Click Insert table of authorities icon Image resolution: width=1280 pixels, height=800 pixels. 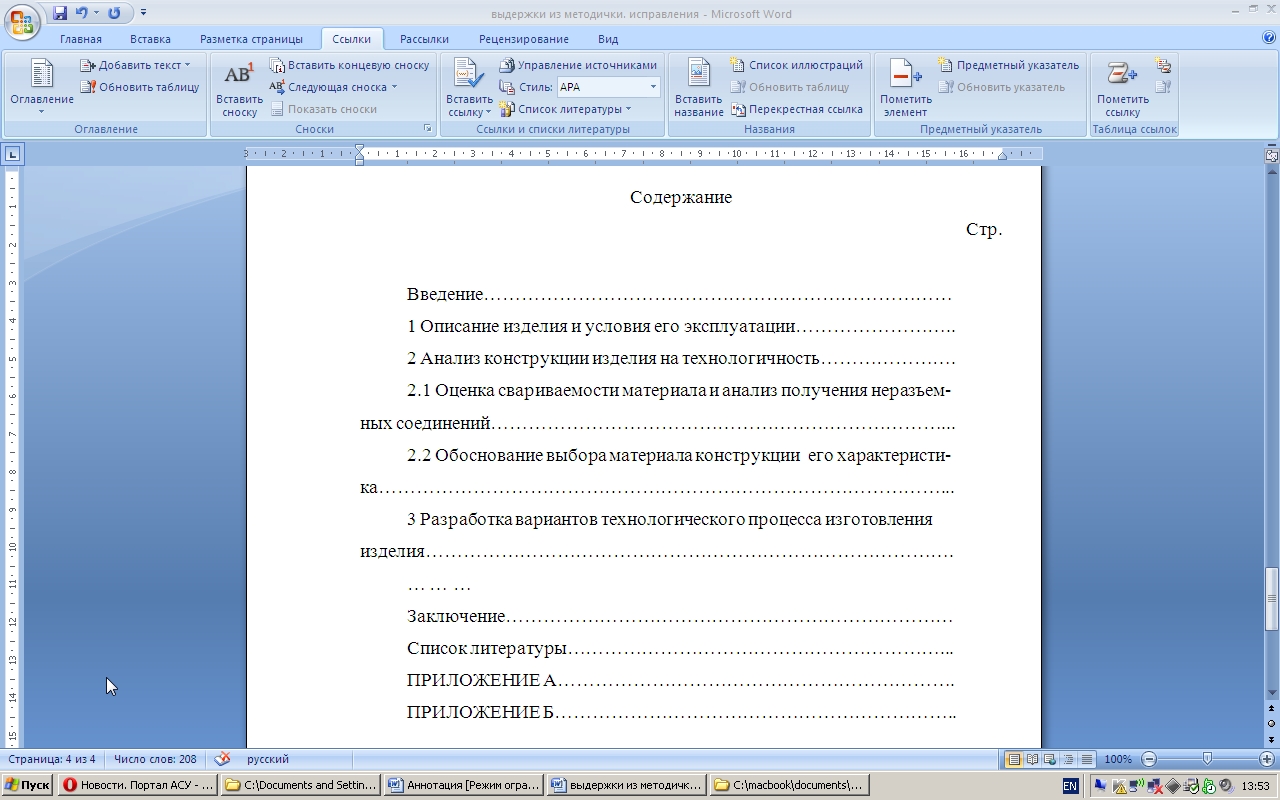[x=1163, y=66]
